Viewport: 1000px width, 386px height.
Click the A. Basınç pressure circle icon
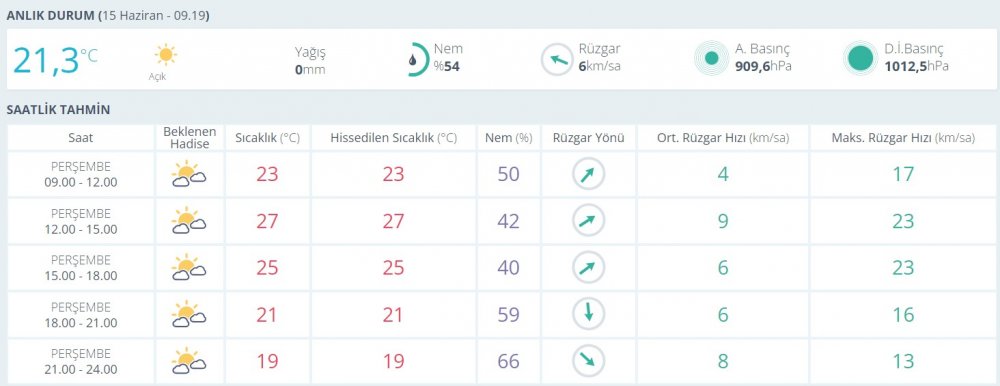point(711,59)
